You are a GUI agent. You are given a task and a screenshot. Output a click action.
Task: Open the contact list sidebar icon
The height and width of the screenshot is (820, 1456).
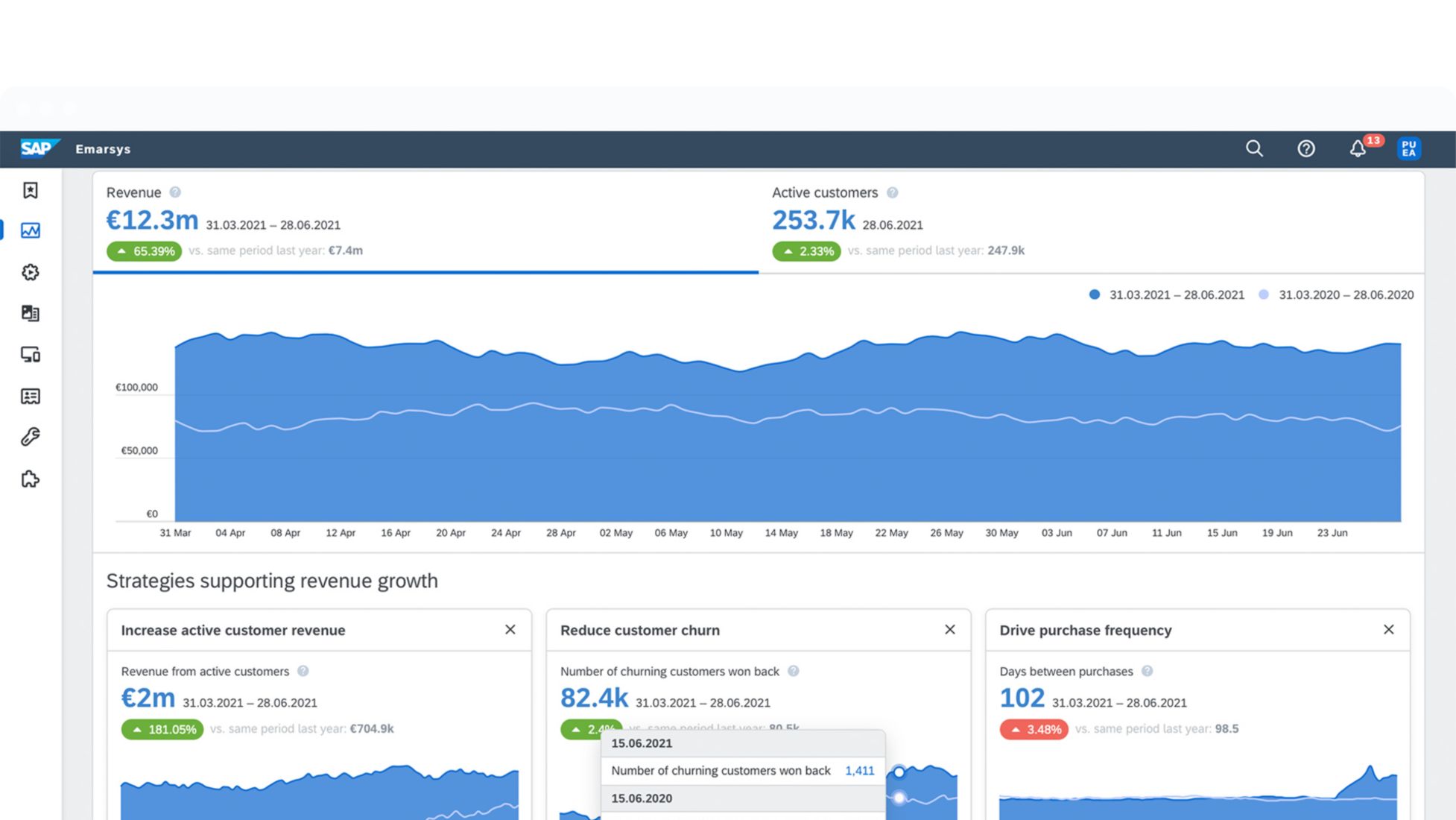pos(31,396)
